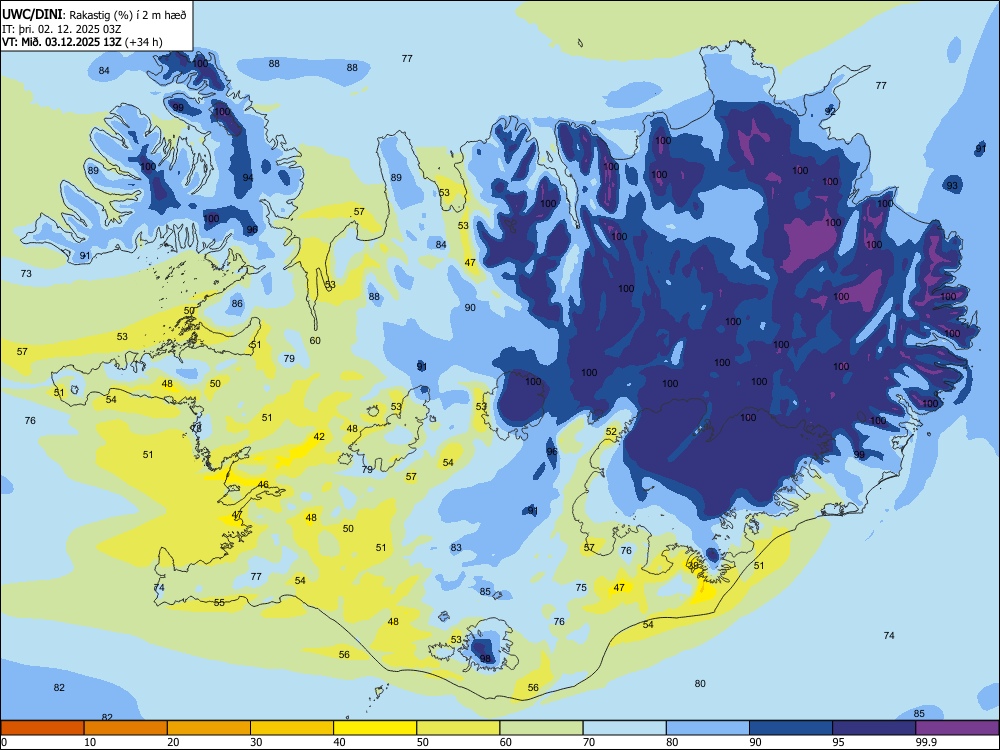Select the 30–40 legend color block
The height and width of the screenshot is (750, 1000).
[292, 728]
